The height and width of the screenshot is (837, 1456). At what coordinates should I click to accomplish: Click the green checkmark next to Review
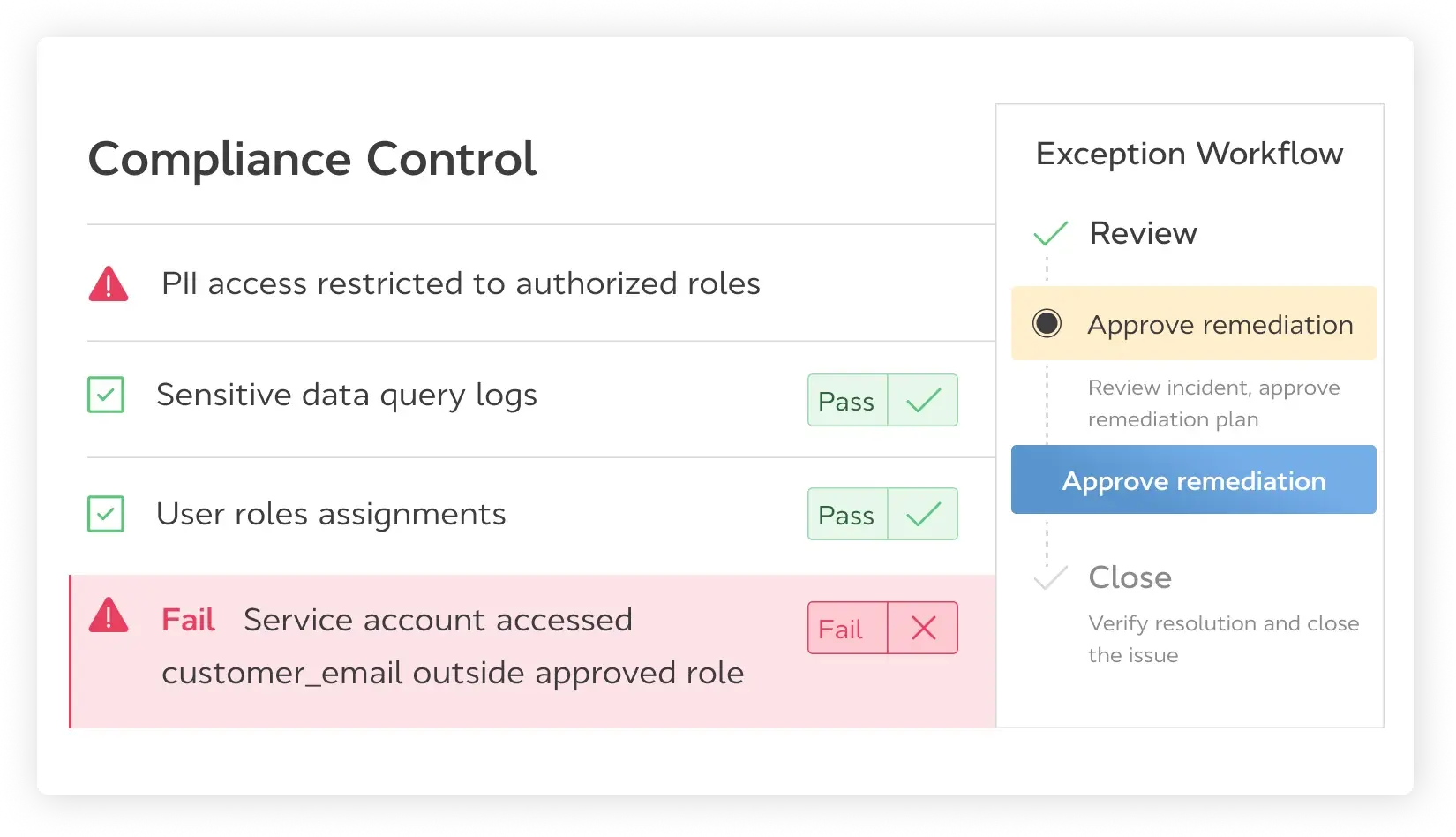point(1050,233)
